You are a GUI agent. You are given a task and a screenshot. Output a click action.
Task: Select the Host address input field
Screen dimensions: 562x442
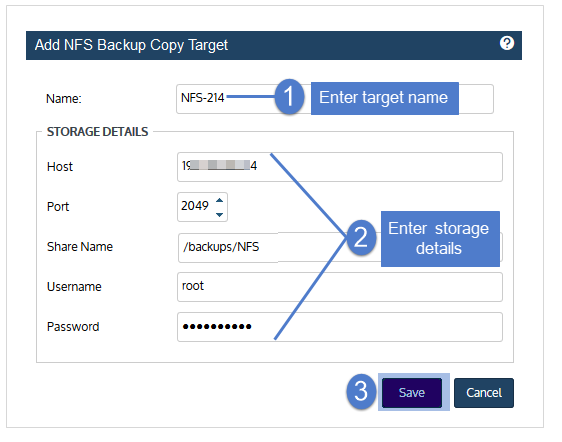click(x=340, y=167)
